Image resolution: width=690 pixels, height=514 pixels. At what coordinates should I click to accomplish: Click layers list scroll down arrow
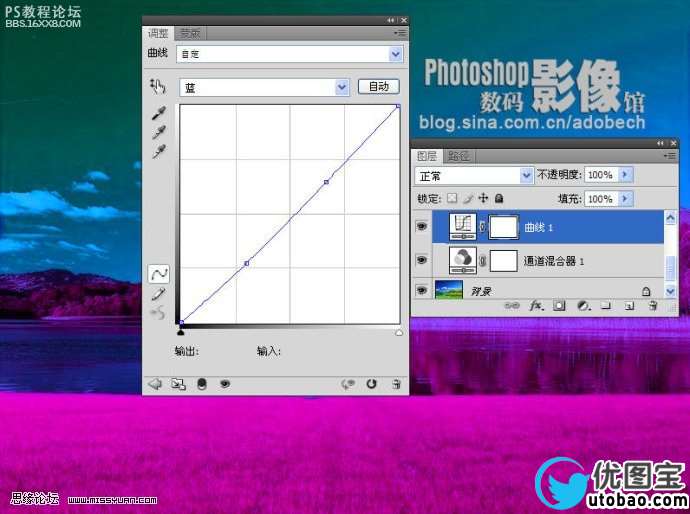[x=670, y=291]
